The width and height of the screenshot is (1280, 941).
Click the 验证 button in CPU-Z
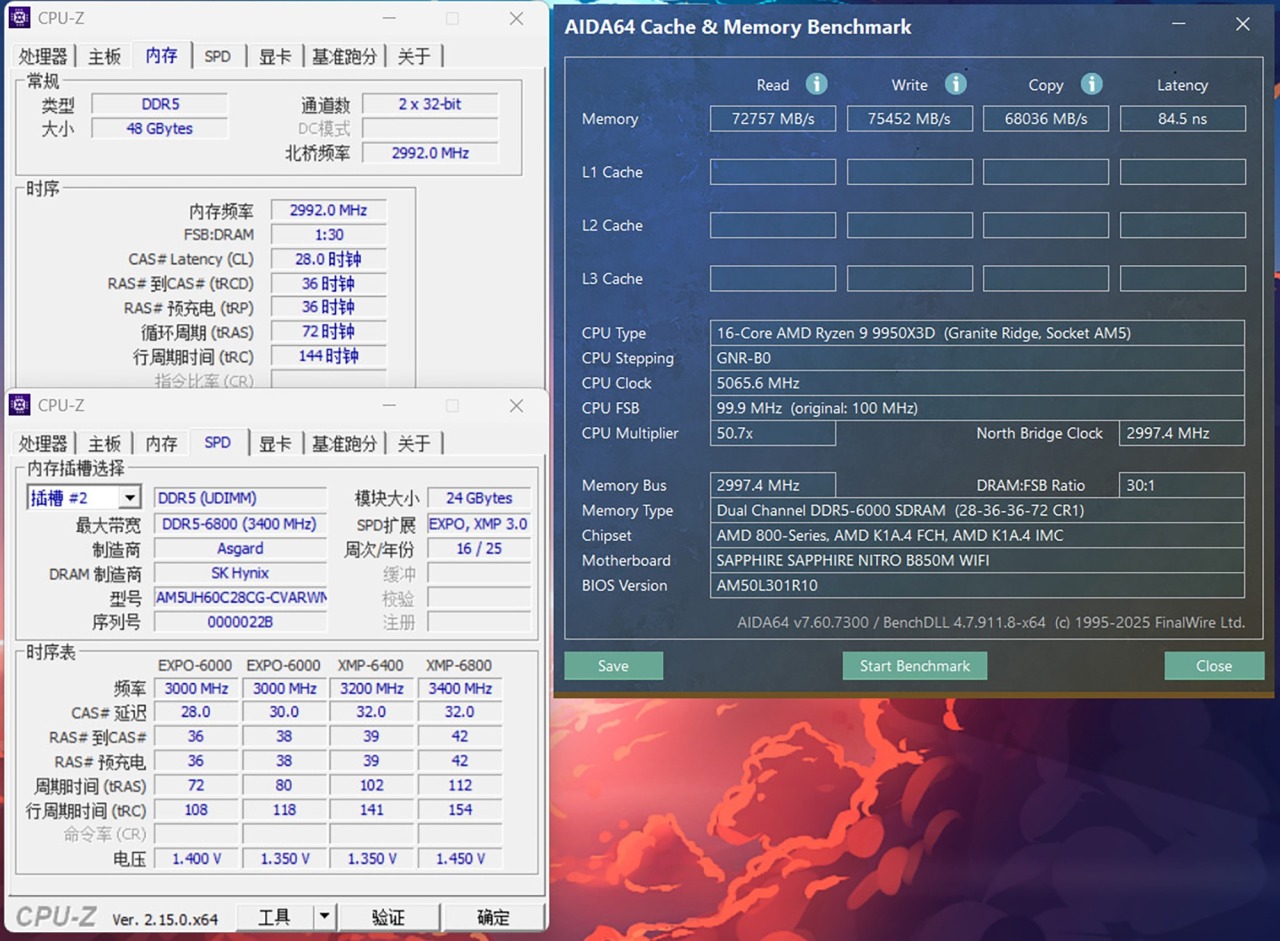388,916
